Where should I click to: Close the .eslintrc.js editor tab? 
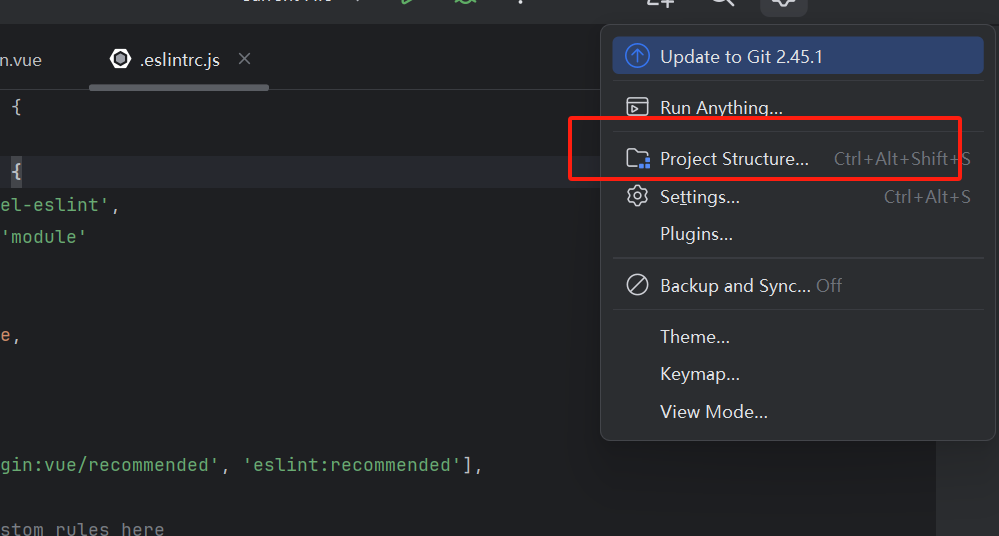[x=245, y=59]
